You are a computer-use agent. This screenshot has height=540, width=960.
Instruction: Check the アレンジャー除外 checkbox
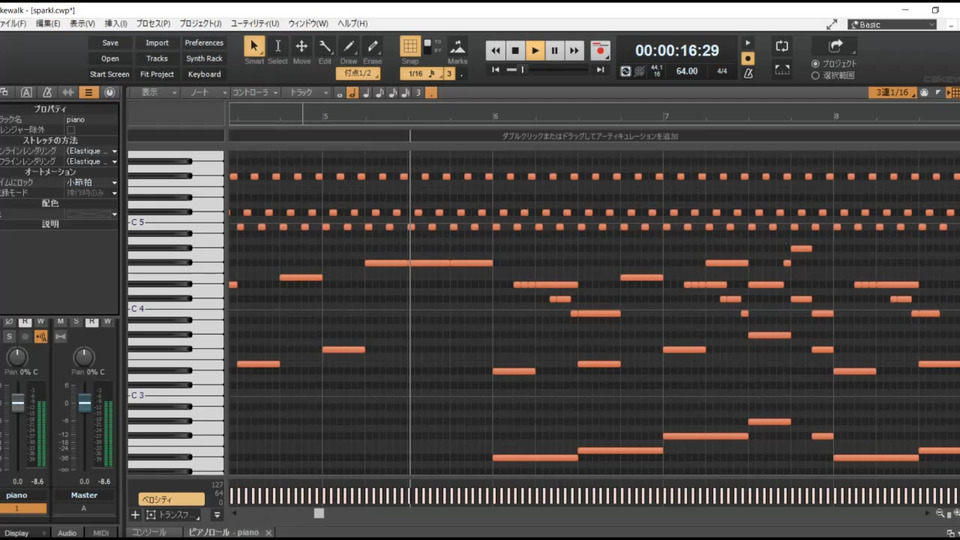pos(71,130)
